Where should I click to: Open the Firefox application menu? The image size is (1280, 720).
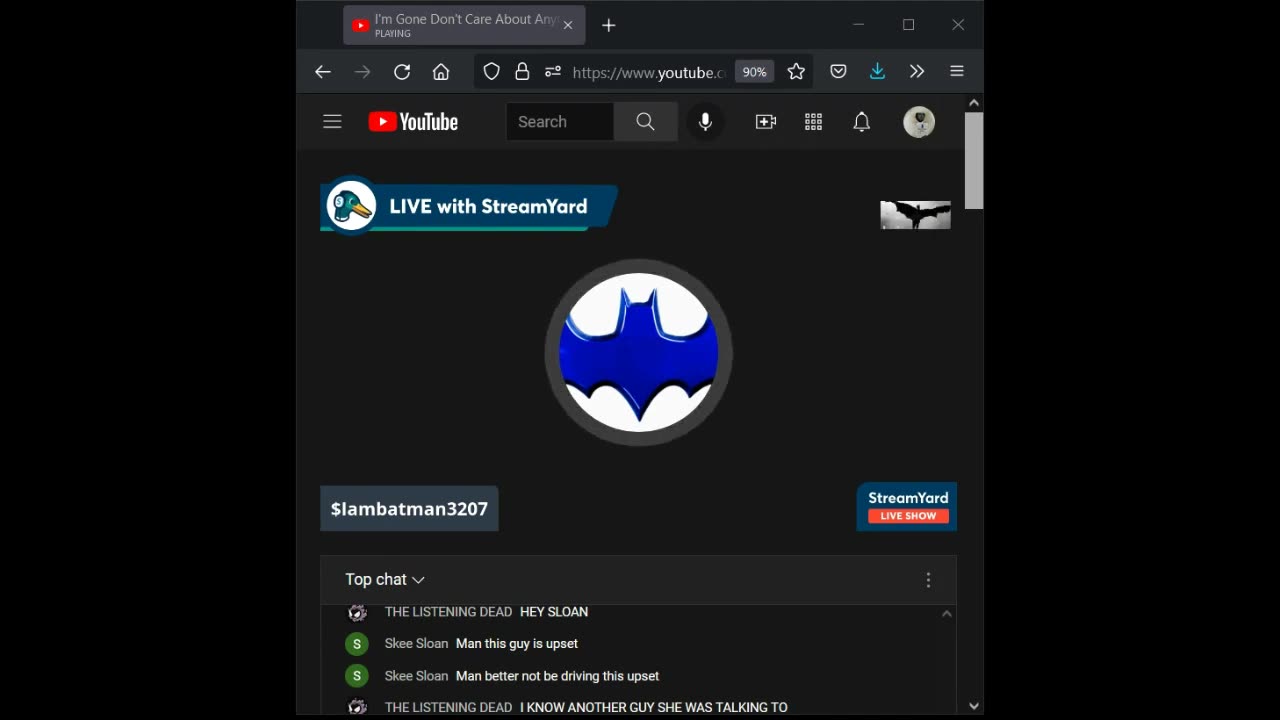957,72
